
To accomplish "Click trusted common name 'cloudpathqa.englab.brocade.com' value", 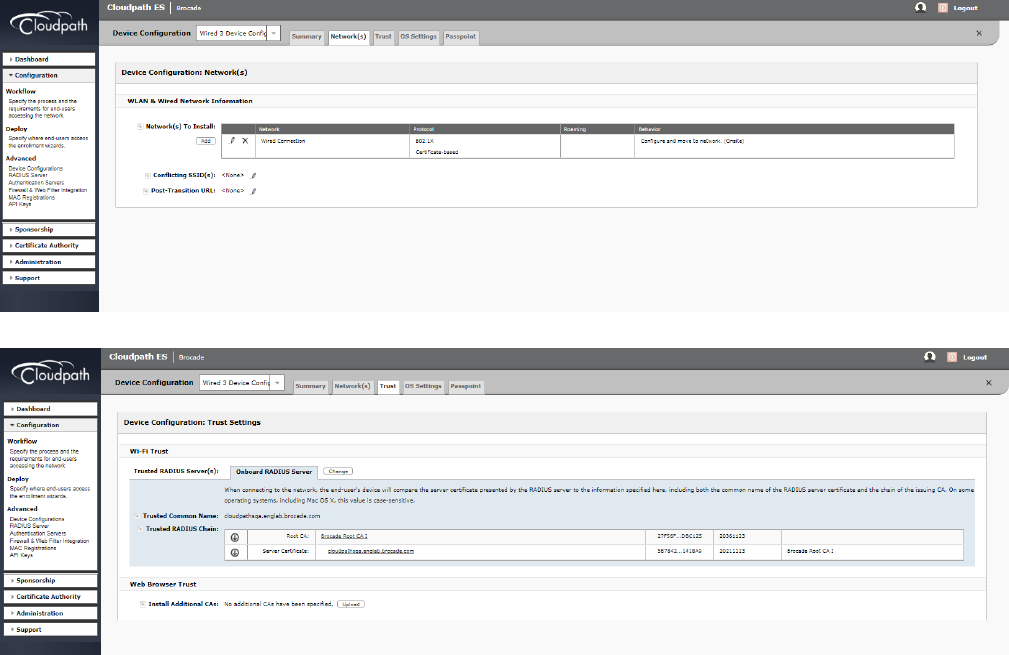I will 272,516.
